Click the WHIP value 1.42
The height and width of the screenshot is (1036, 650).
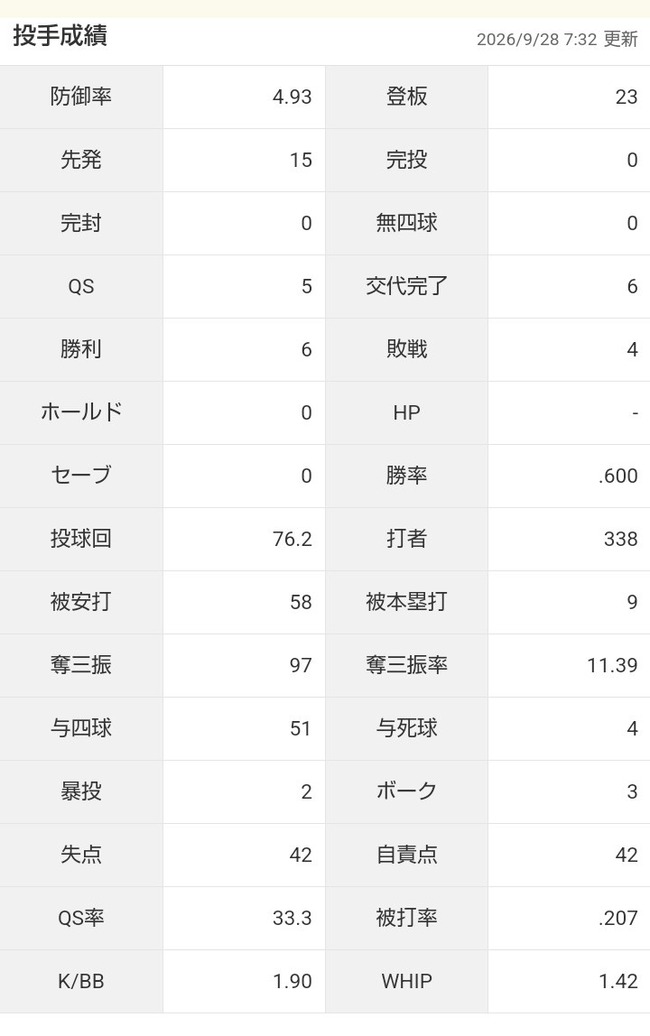tap(618, 981)
